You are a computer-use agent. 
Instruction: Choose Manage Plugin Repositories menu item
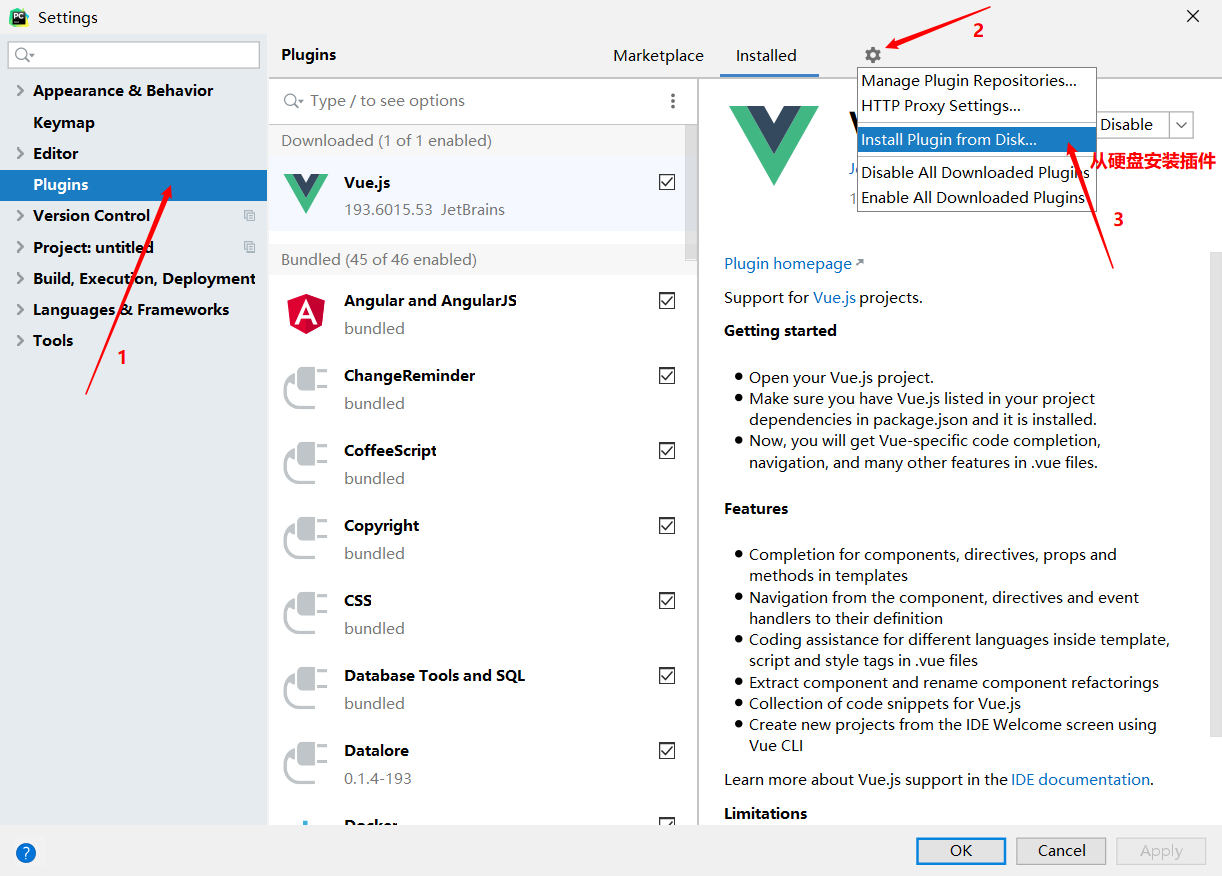tap(976, 81)
